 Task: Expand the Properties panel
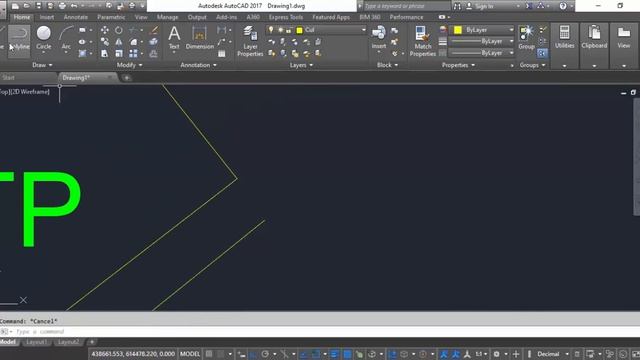pyautogui.click(x=458, y=65)
